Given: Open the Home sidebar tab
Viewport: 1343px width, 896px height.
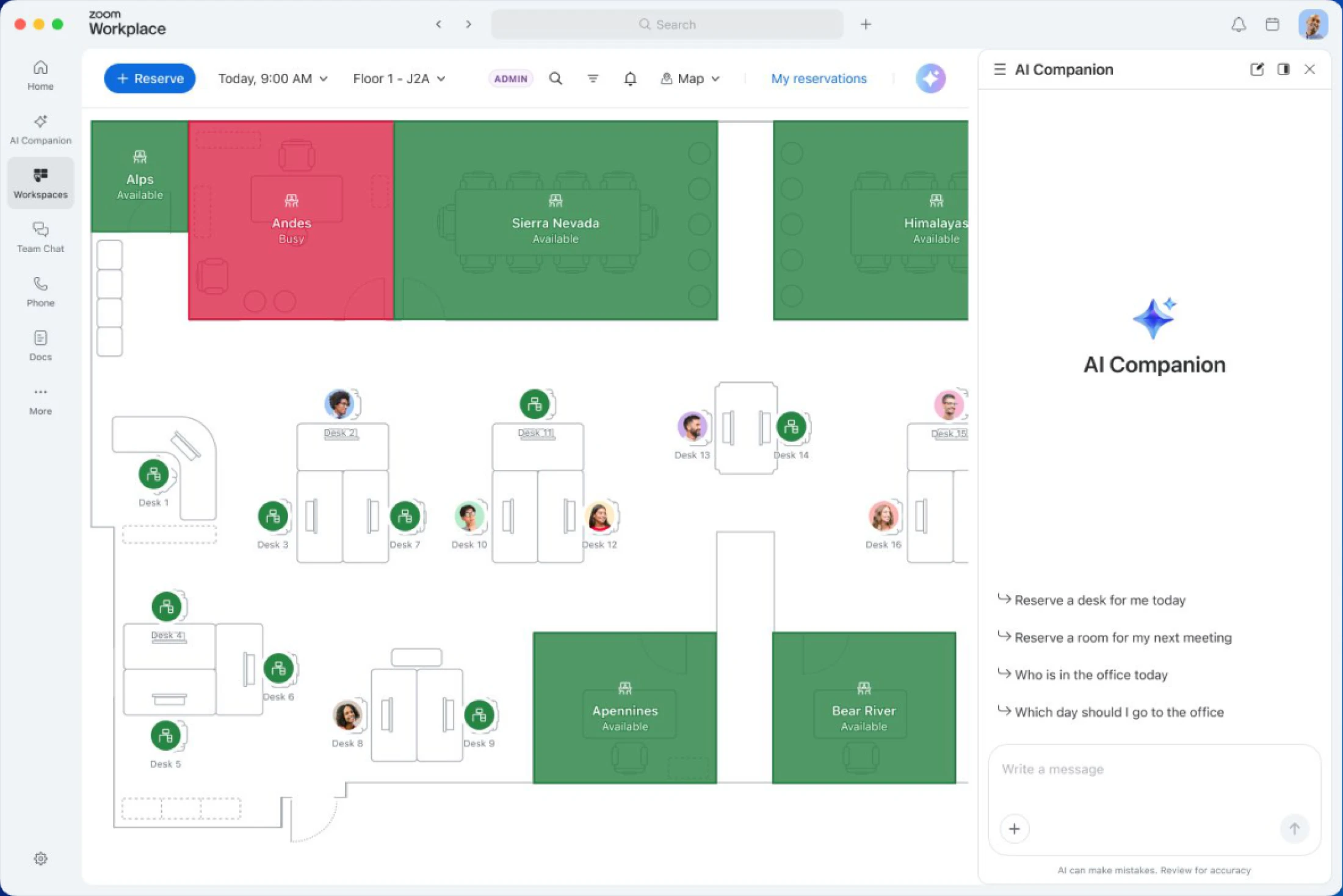Looking at the screenshot, I should coord(40,75).
